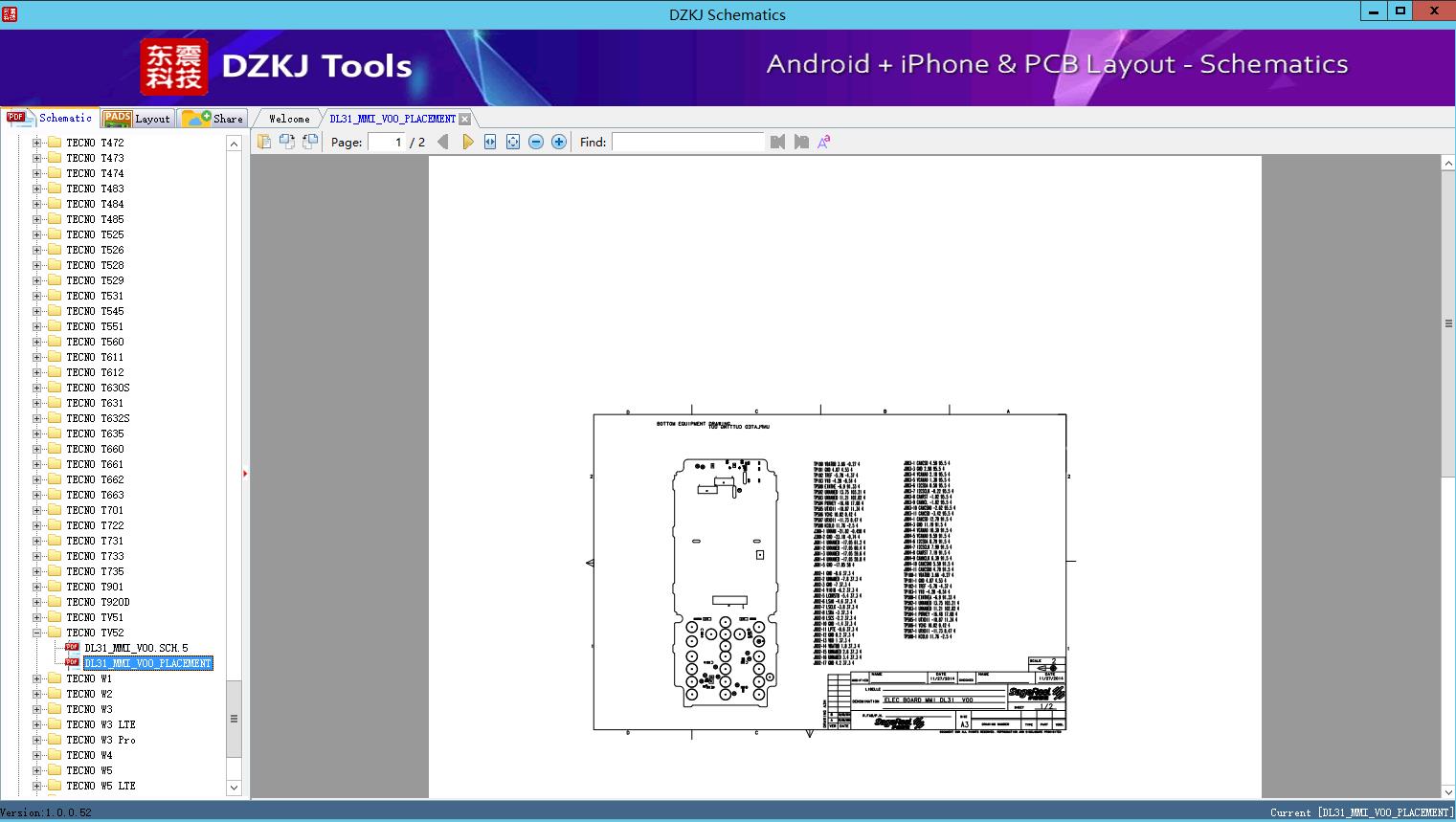The height and width of the screenshot is (822, 1456).
Task: Go to the next page arrow
Action: point(467,142)
